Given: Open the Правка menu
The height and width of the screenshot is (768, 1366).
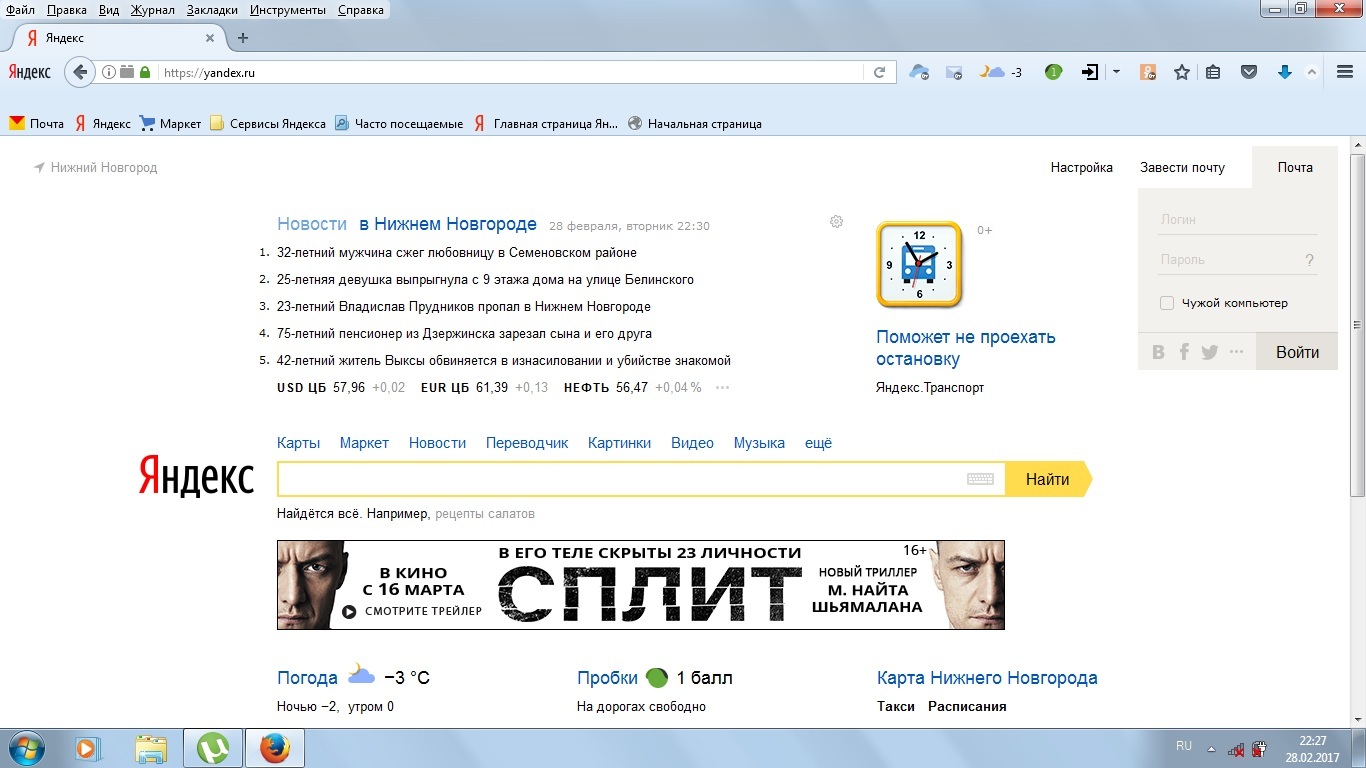Looking at the screenshot, I should tap(67, 10).
